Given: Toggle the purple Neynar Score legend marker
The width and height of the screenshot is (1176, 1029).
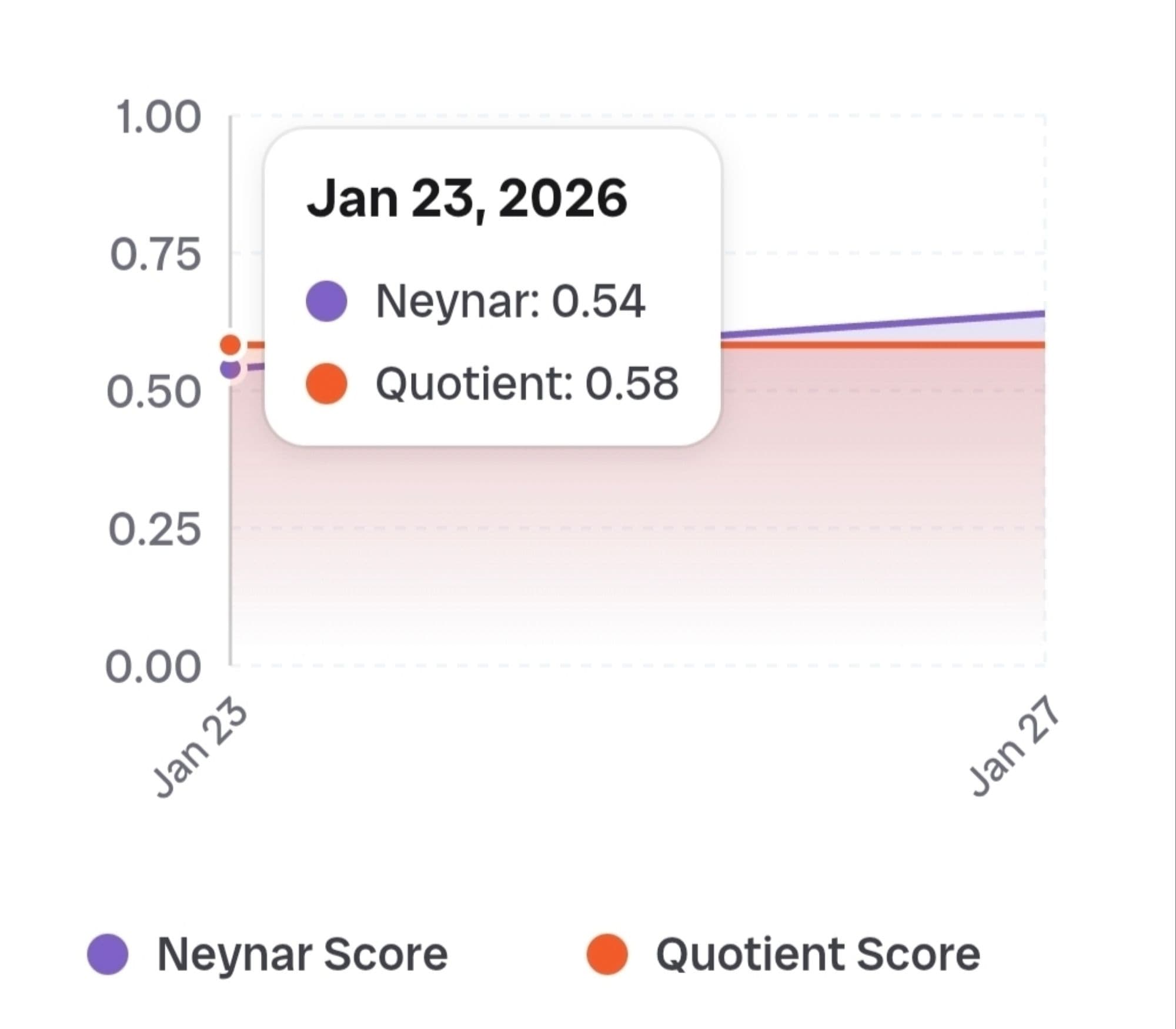Looking at the screenshot, I should pos(108,954).
